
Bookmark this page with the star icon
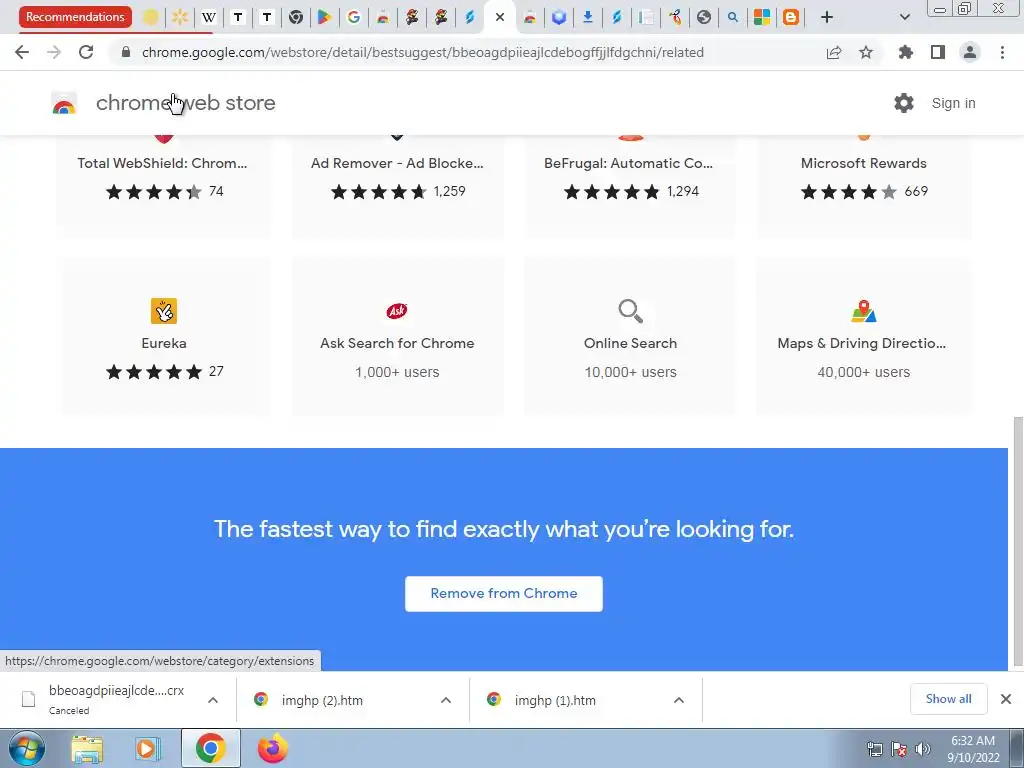pos(866,52)
